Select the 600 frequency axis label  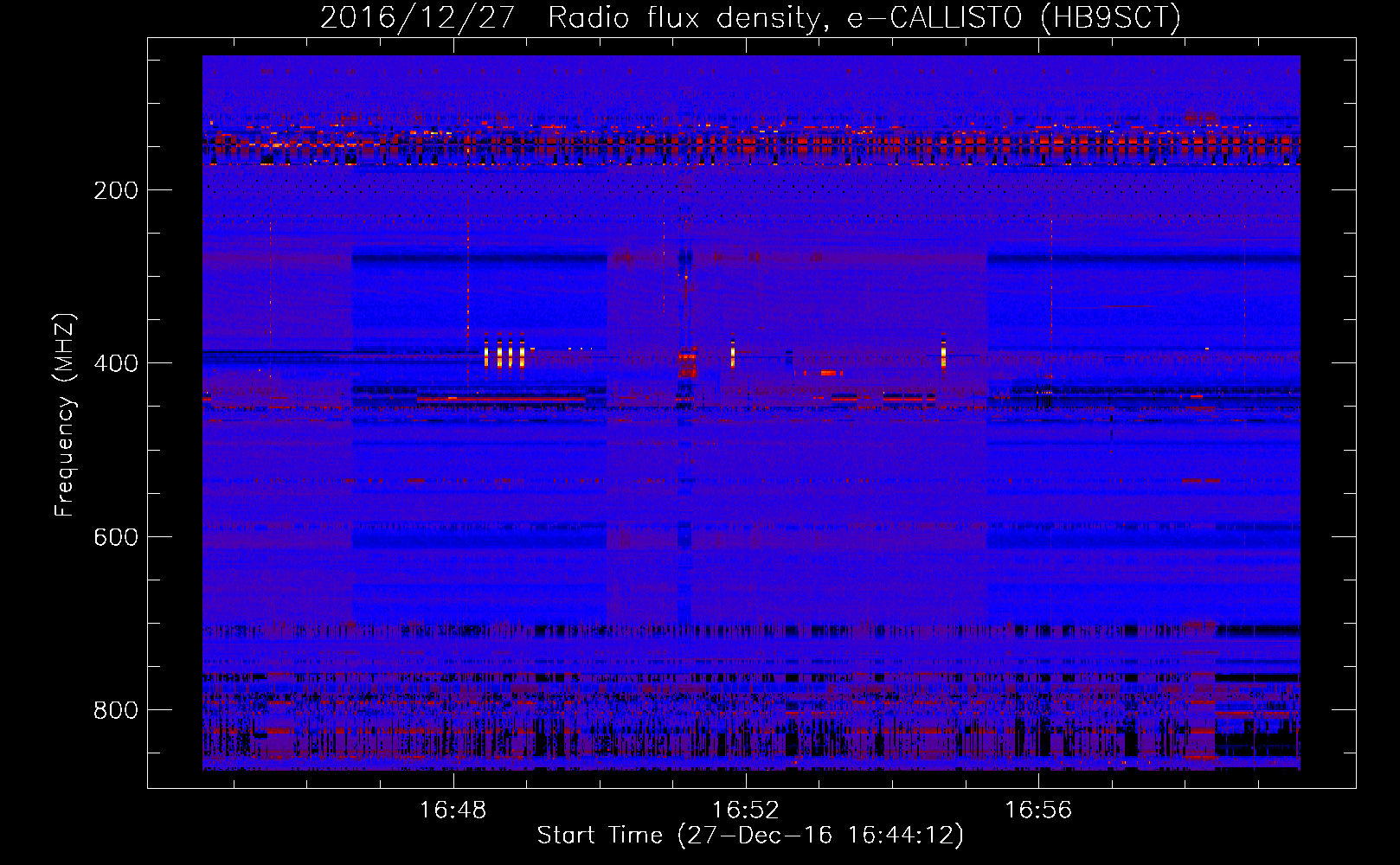[116, 537]
